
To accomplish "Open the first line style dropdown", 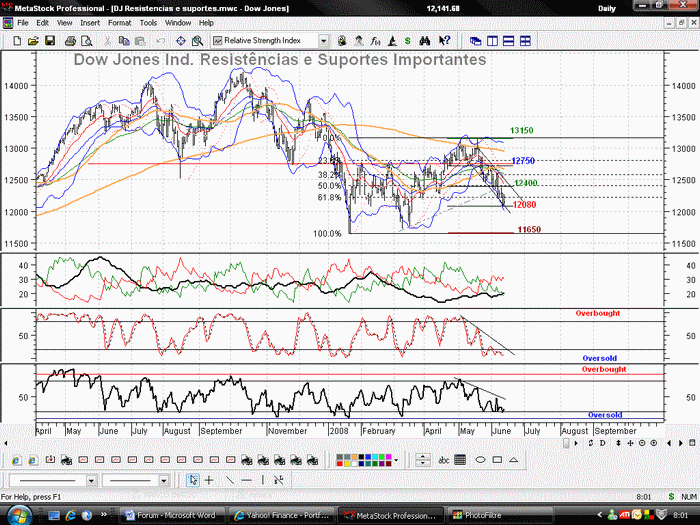I will coord(91,481).
